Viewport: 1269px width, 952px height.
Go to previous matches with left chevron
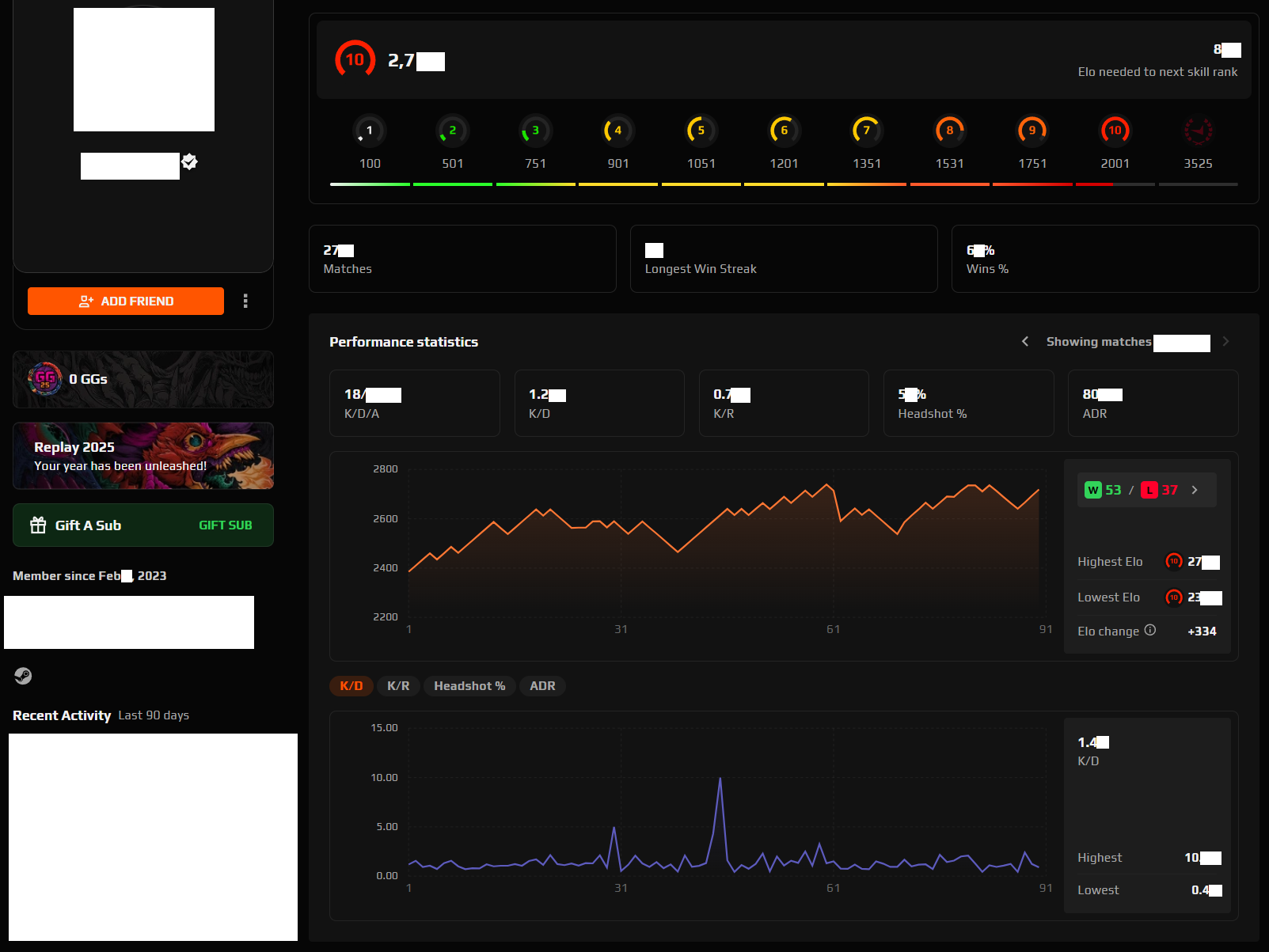tap(1025, 341)
